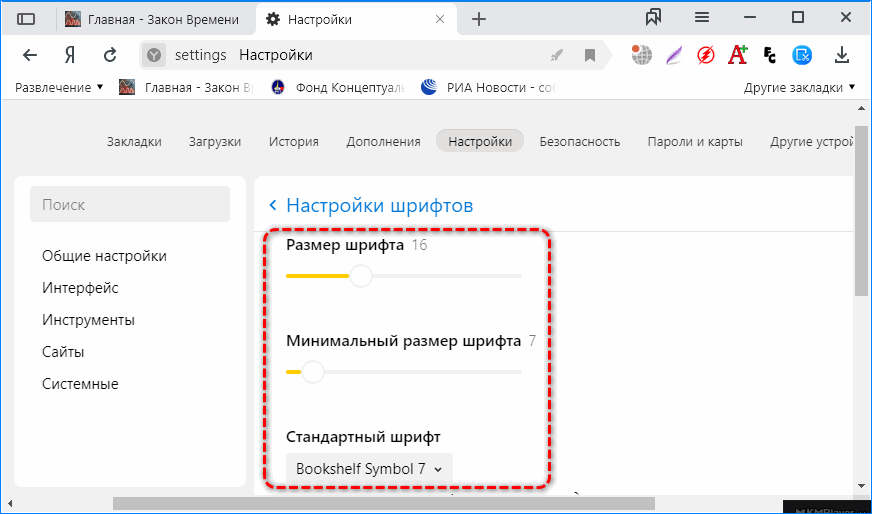Viewport: 872px width, 514px height.
Task: Go to Системные in sidebar
Action: [80, 384]
